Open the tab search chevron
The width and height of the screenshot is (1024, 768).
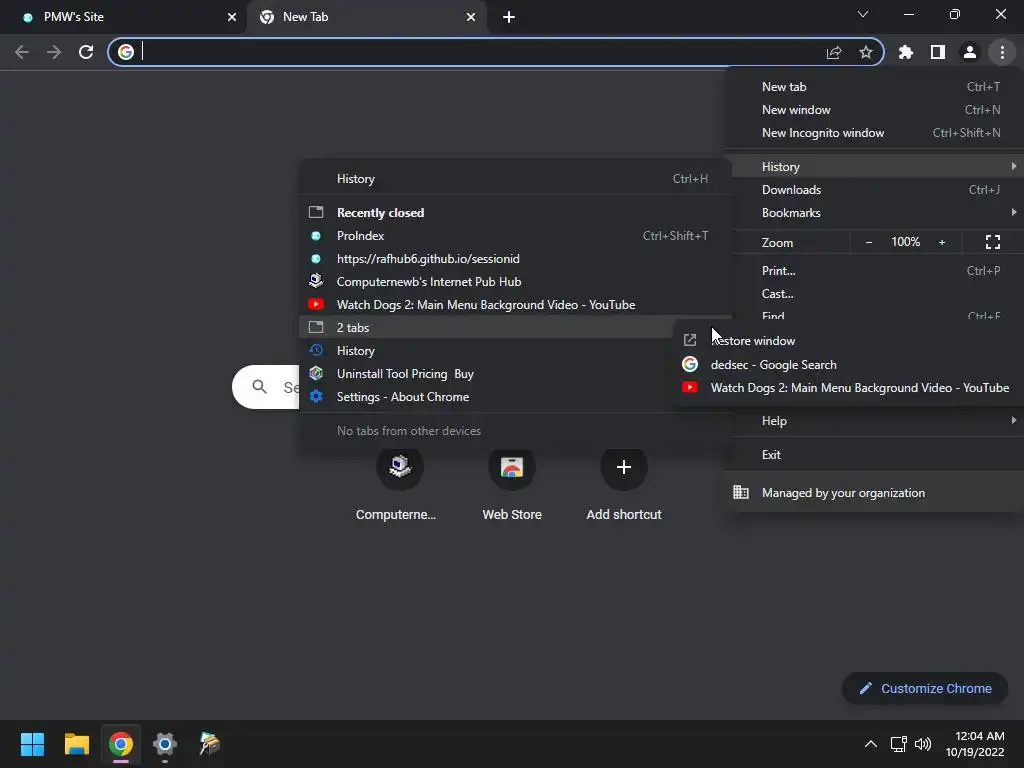tap(863, 14)
